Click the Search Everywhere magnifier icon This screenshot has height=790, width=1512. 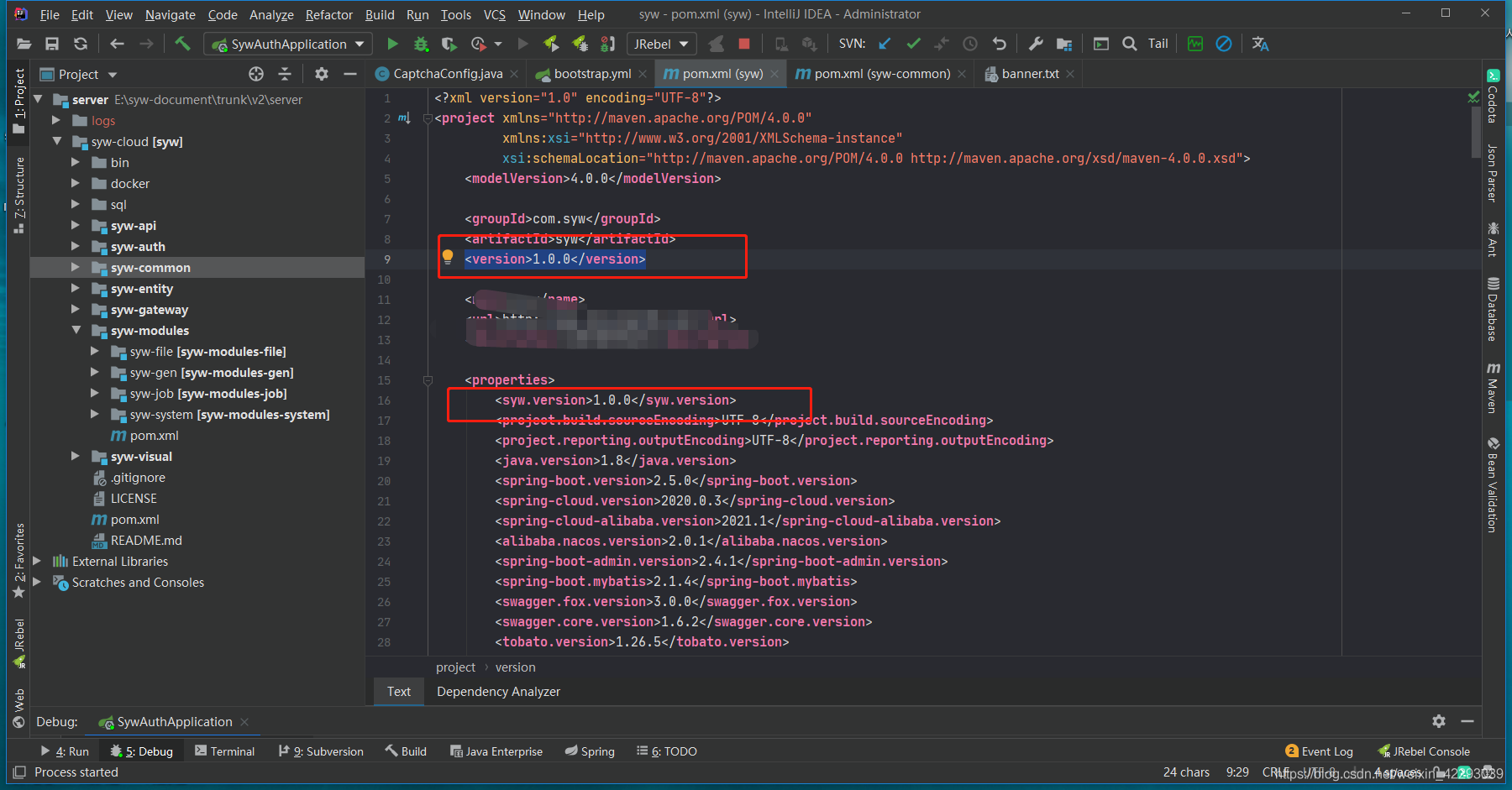(x=1130, y=44)
